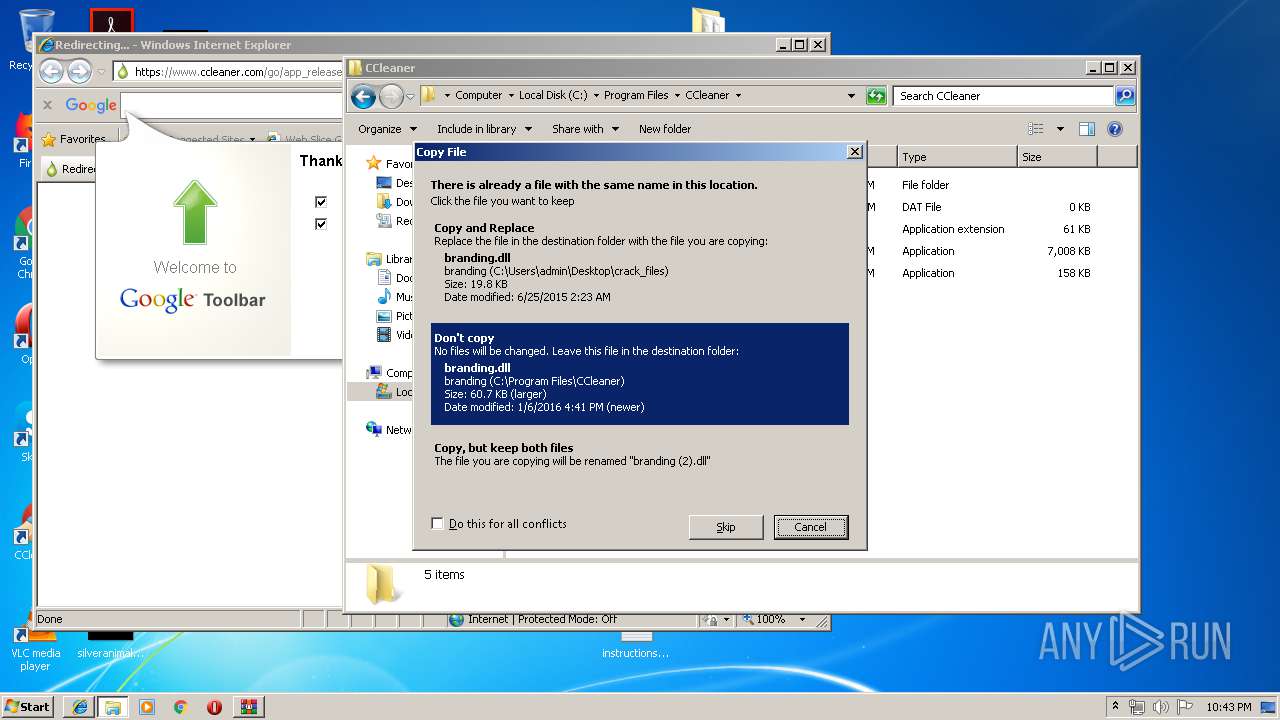Choose the Copy and Replace option

640,261
